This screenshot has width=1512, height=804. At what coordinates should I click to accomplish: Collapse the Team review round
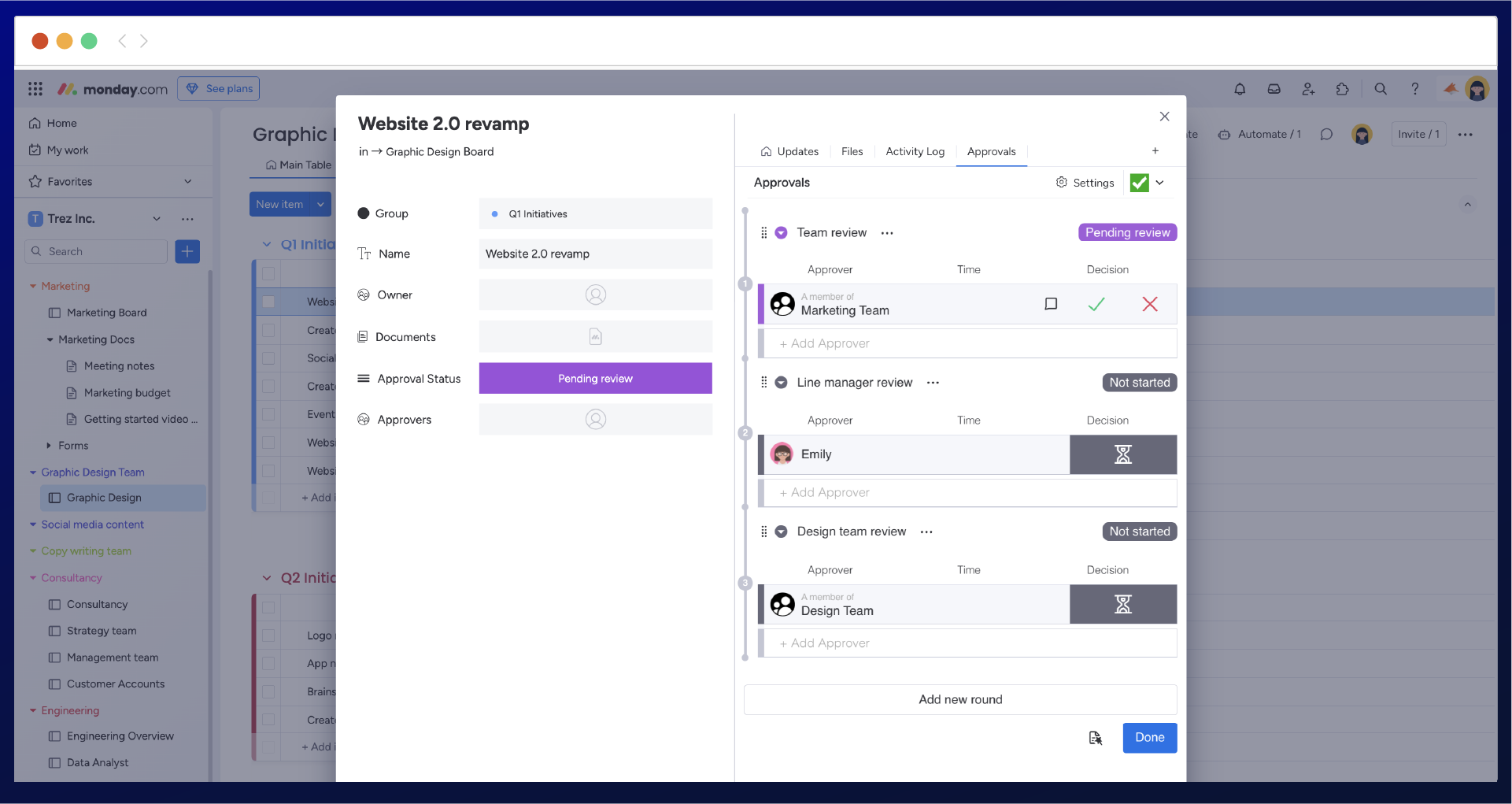781,233
